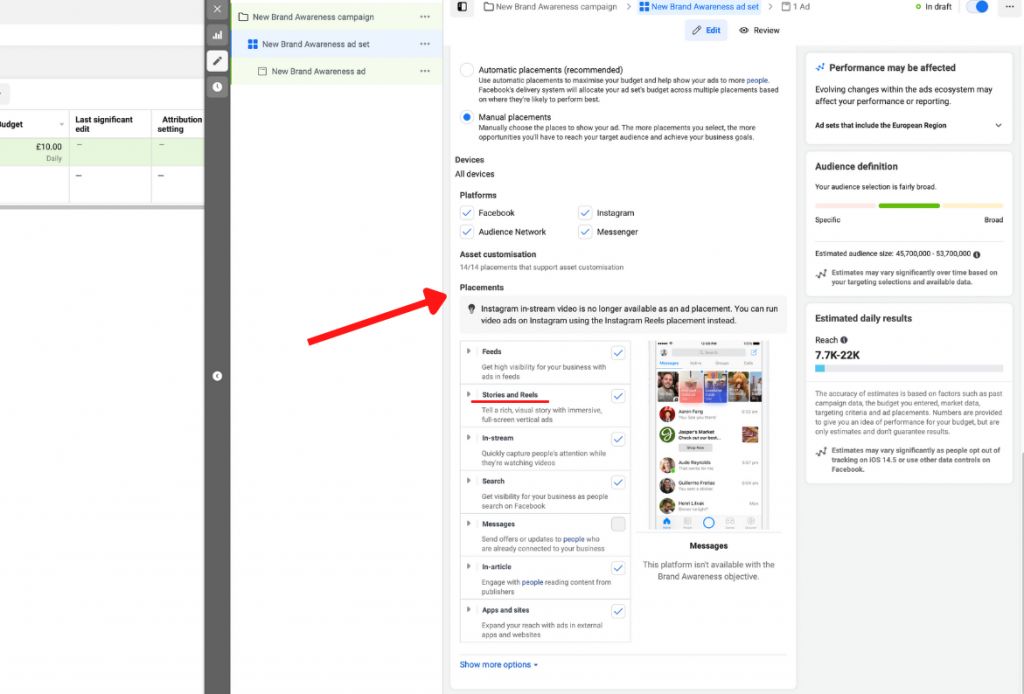Switch to the Review tab
The width and height of the screenshot is (1024, 694).
[x=759, y=30]
